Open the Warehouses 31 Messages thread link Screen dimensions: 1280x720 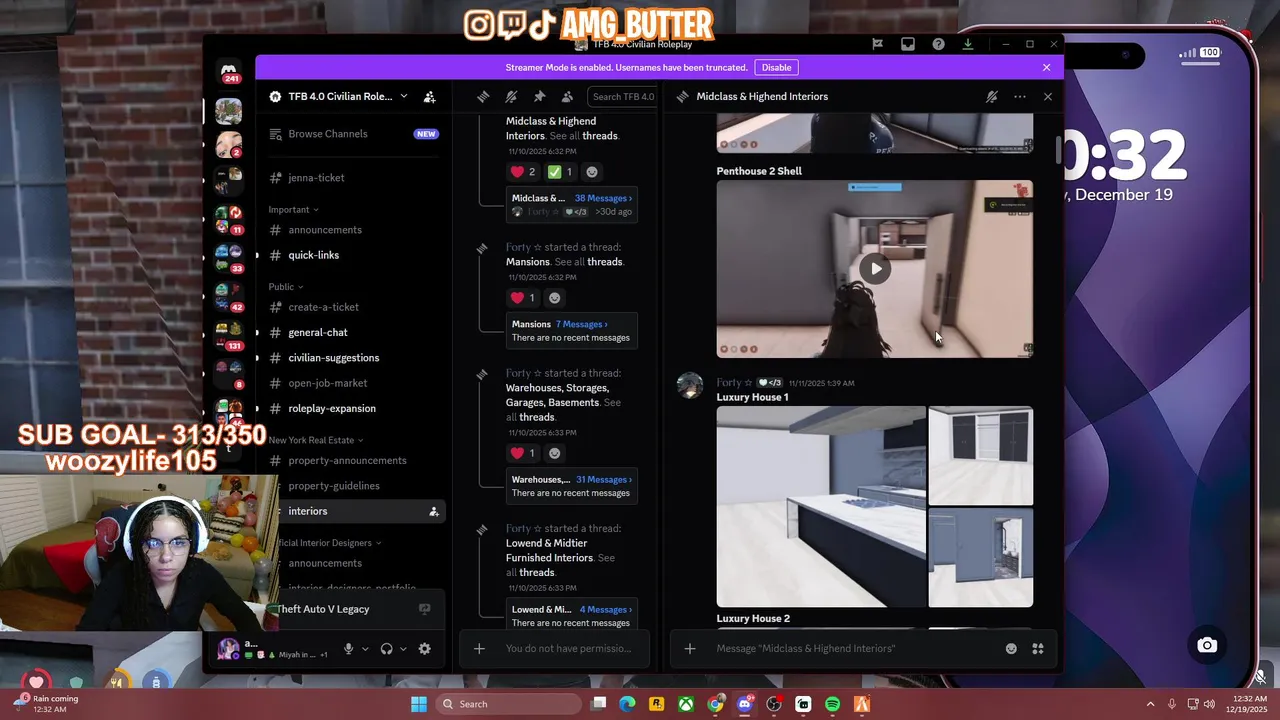coord(603,479)
